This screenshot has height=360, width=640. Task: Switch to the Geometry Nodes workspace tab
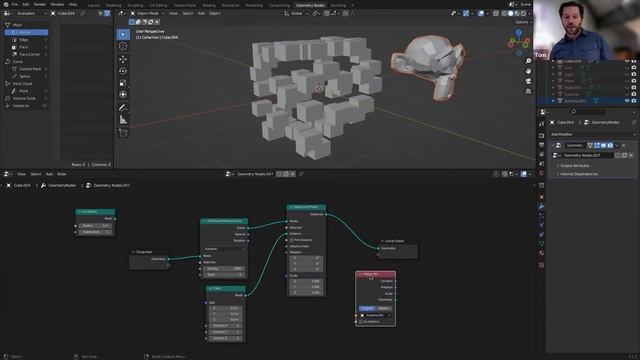(x=310, y=5)
